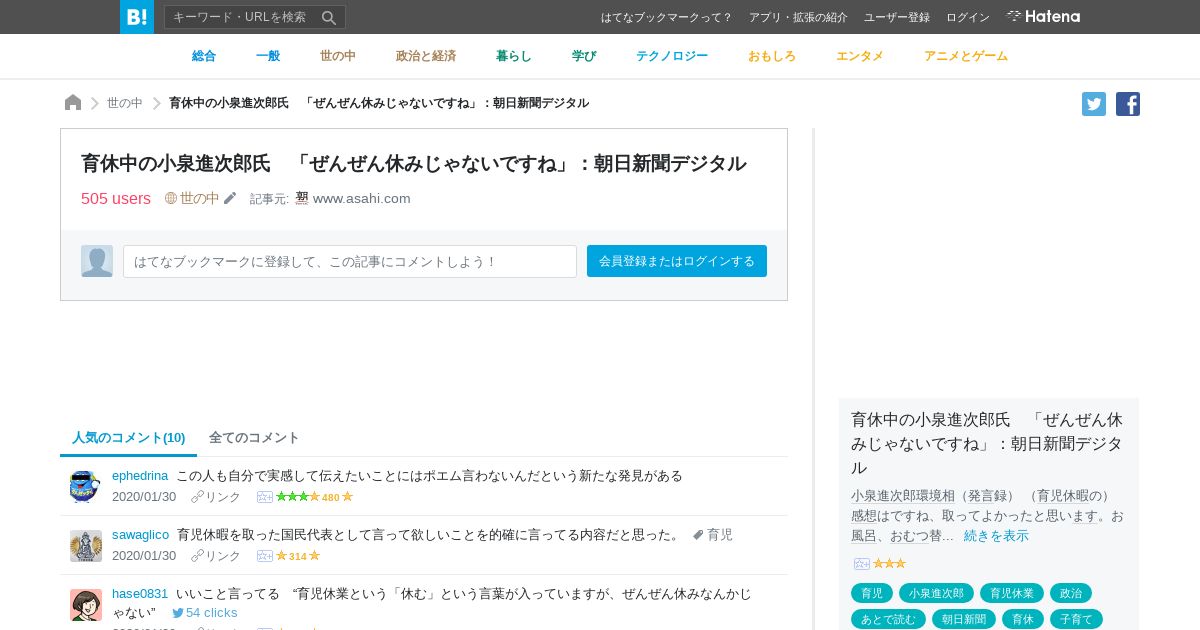Share the article on Twitter
The width and height of the screenshot is (1200, 630).
1094,104
